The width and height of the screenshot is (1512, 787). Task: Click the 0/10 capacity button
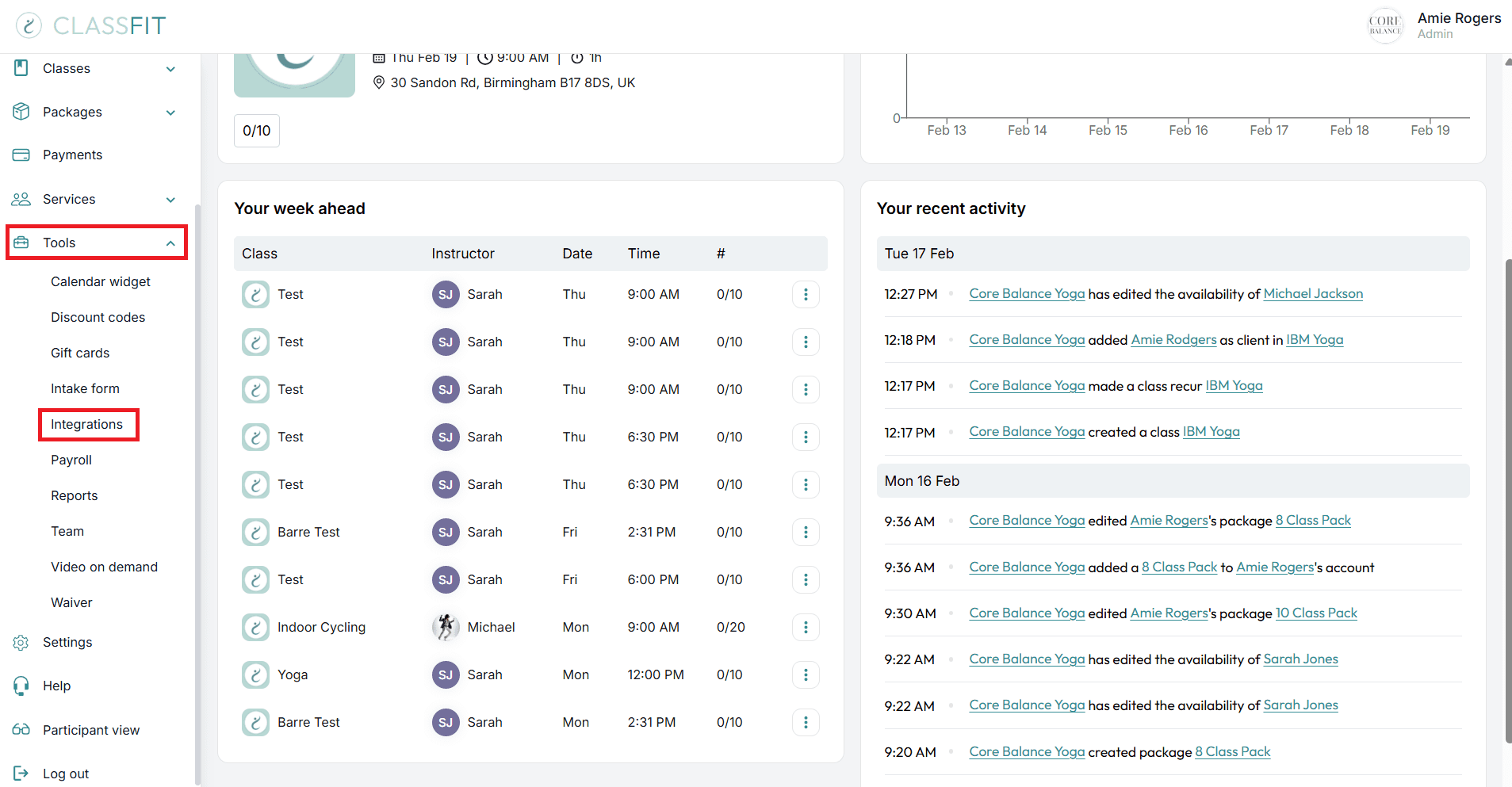256,131
